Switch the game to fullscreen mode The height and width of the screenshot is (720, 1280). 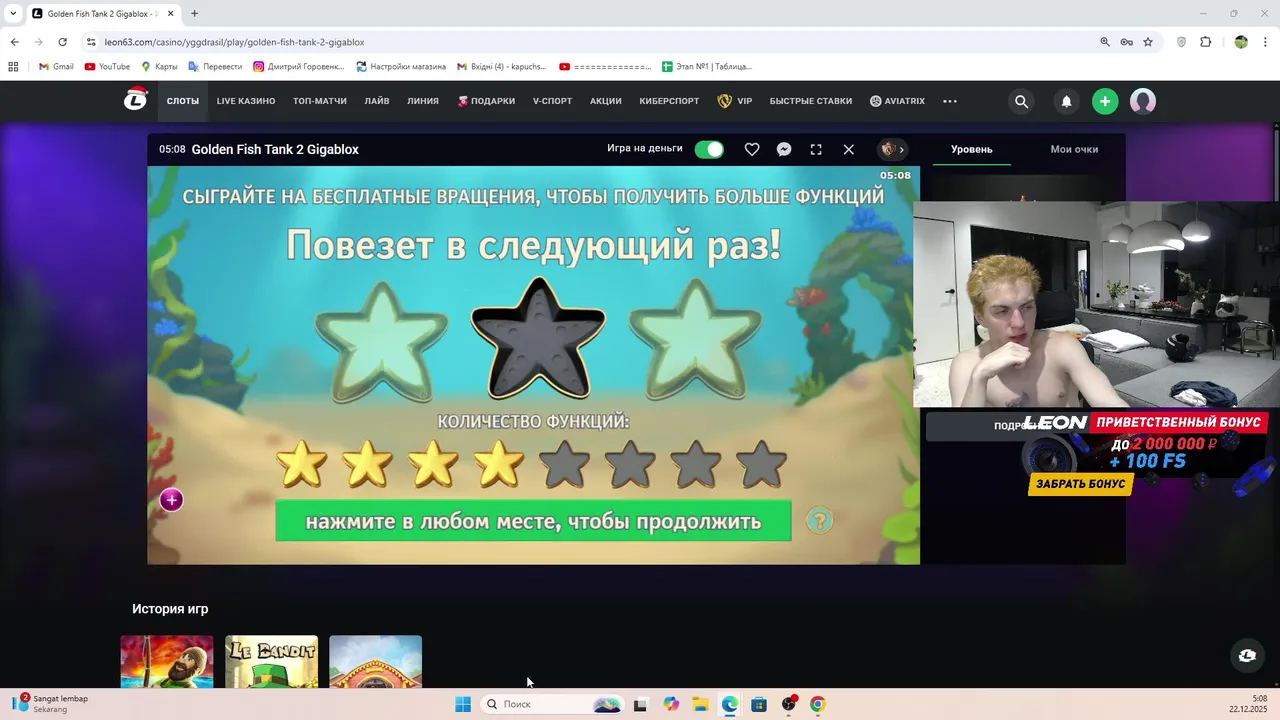point(816,149)
